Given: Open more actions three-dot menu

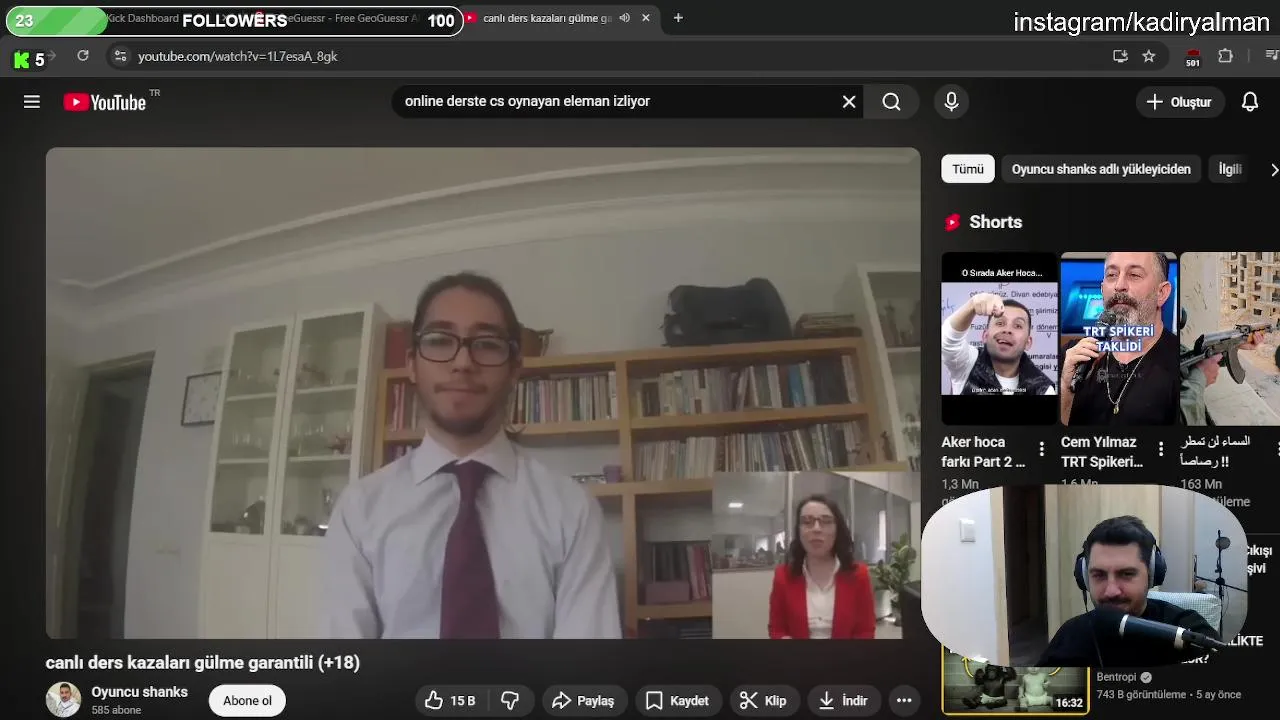Looking at the screenshot, I should pos(904,701).
